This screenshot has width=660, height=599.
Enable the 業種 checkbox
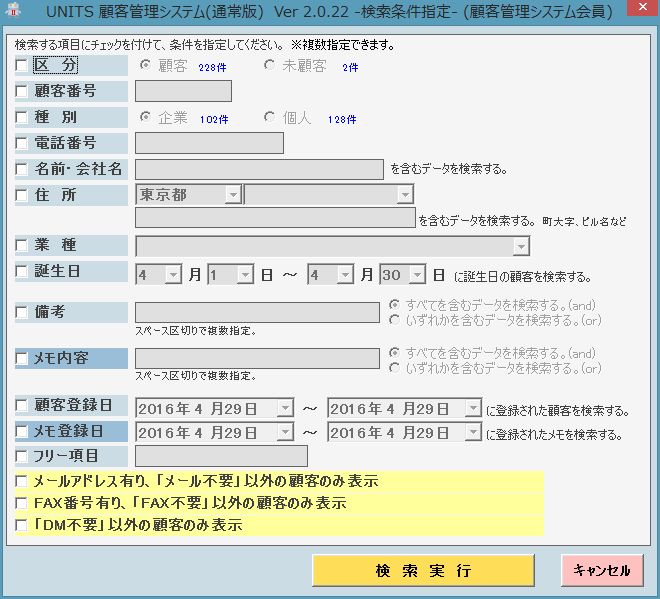point(21,245)
